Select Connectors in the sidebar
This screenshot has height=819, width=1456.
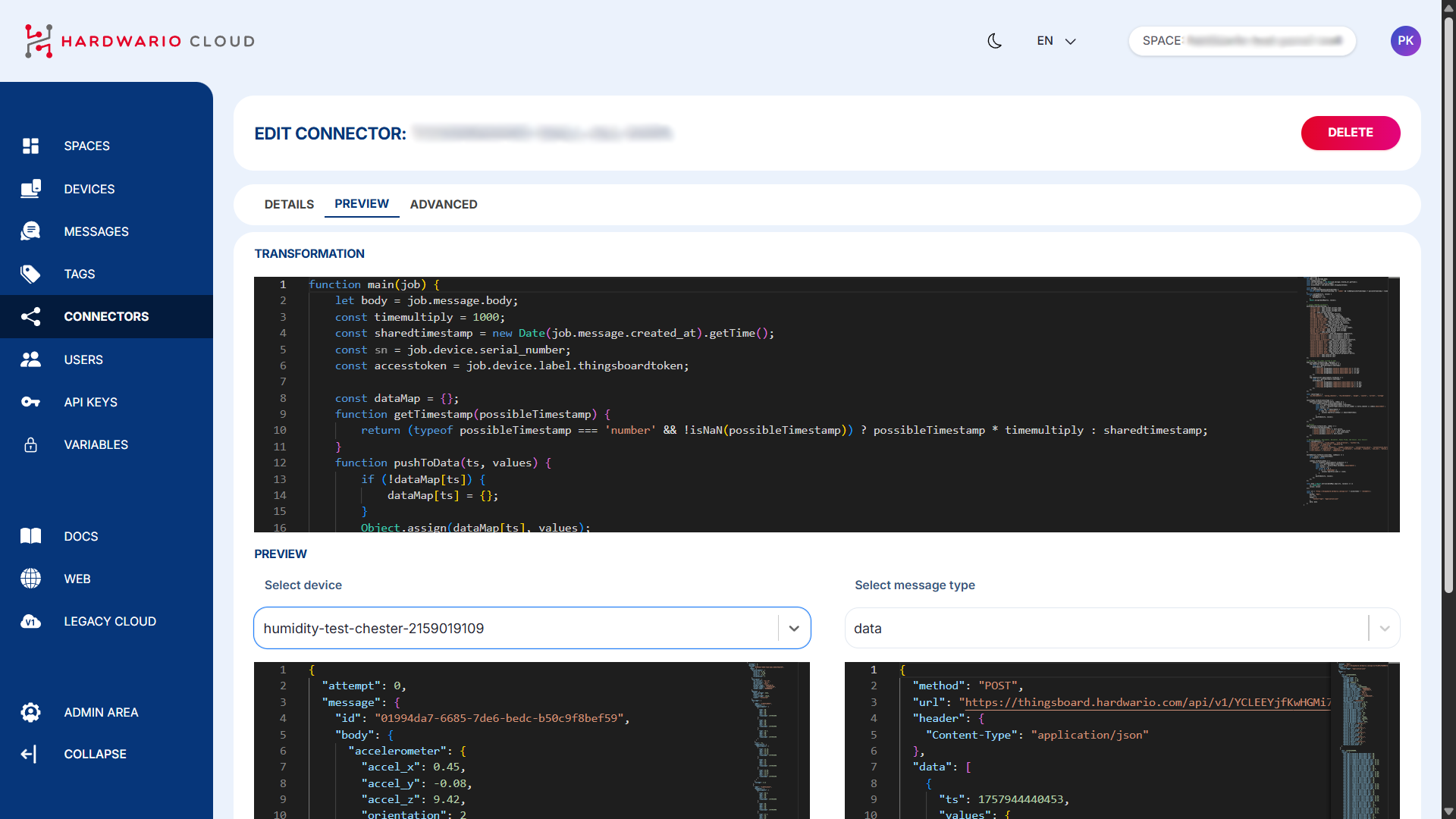(x=106, y=316)
